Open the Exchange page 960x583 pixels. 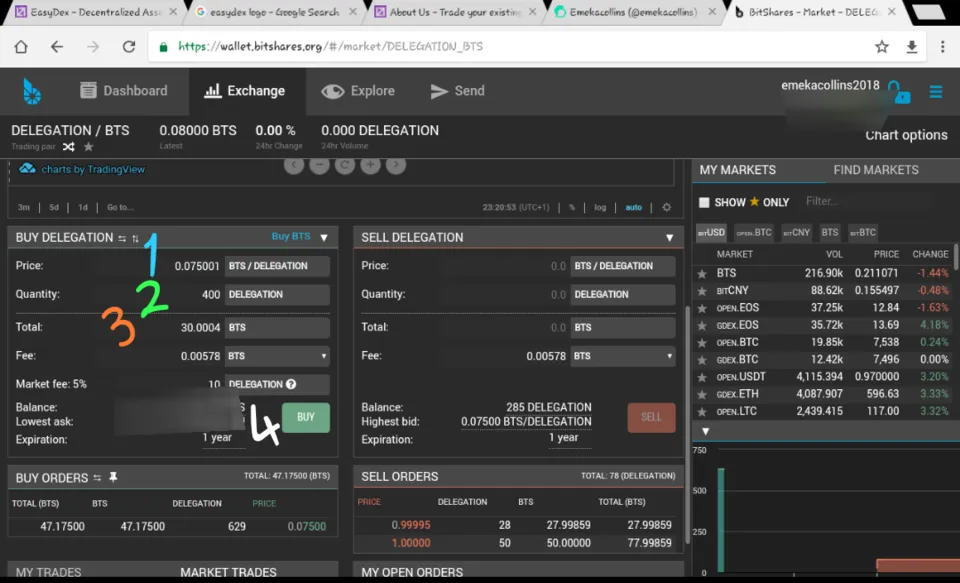click(245, 91)
